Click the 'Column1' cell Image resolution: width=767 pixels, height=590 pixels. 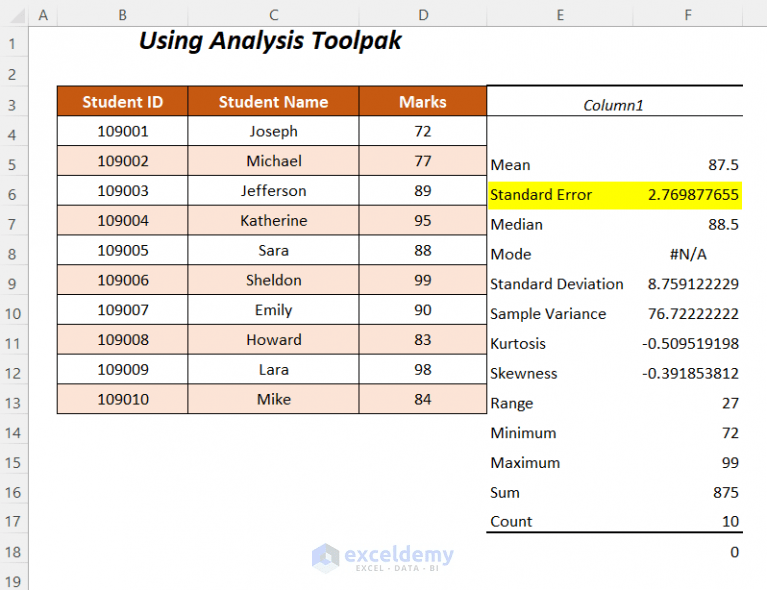(x=614, y=102)
